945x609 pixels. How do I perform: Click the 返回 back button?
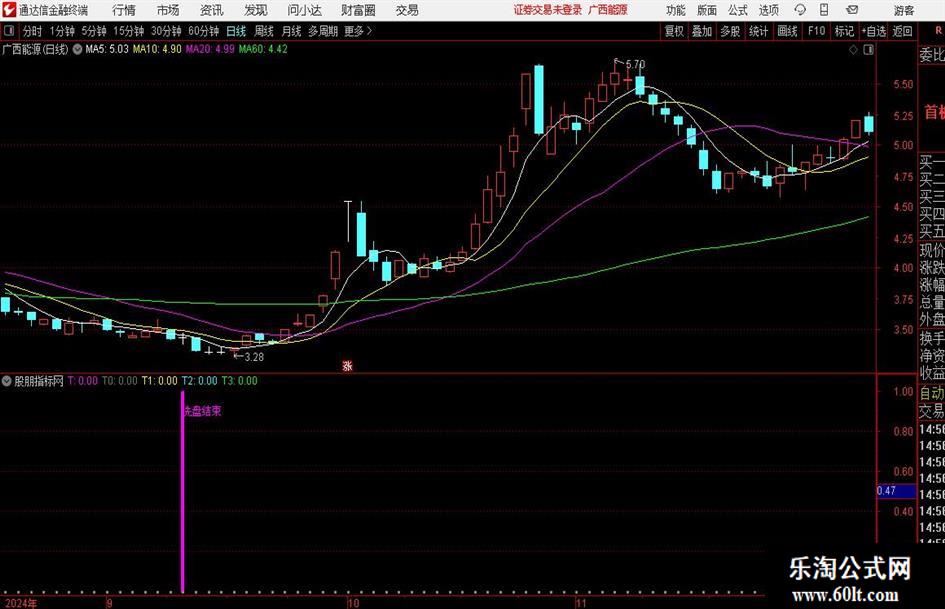[x=902, y=31]
